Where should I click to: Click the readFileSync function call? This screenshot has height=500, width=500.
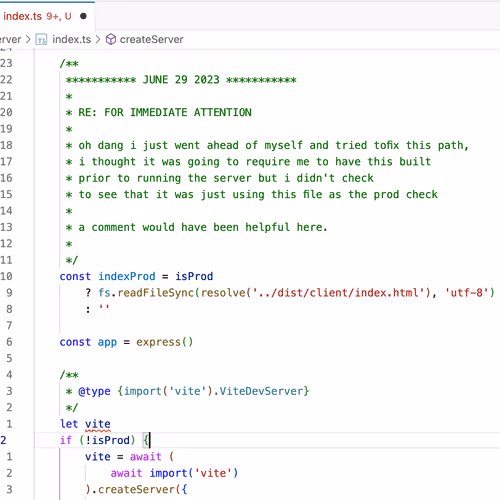155,293
